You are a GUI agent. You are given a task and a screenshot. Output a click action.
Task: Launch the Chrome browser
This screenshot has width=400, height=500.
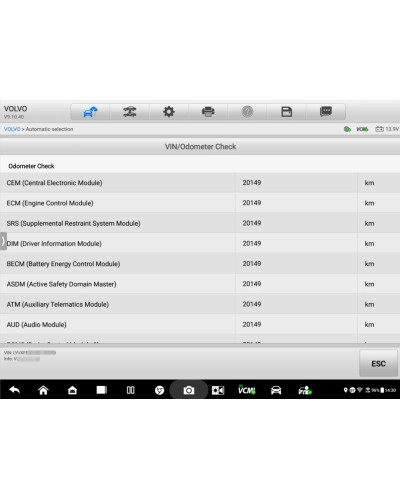click(x=159, y=390)
